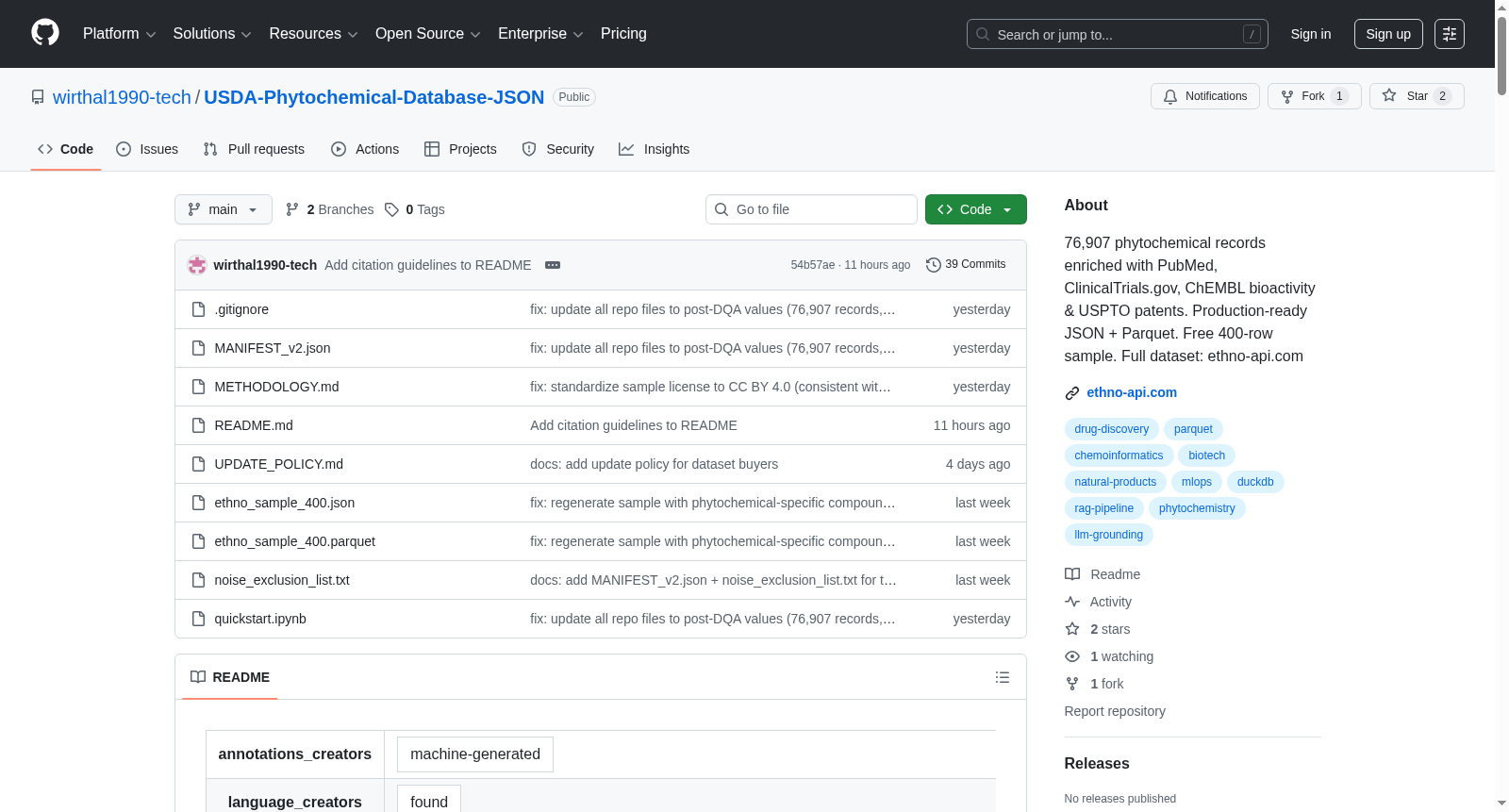Click the drug-discovery topic tag
Viewport: 1509px width, 812px height.
(x=1112, y=429)
